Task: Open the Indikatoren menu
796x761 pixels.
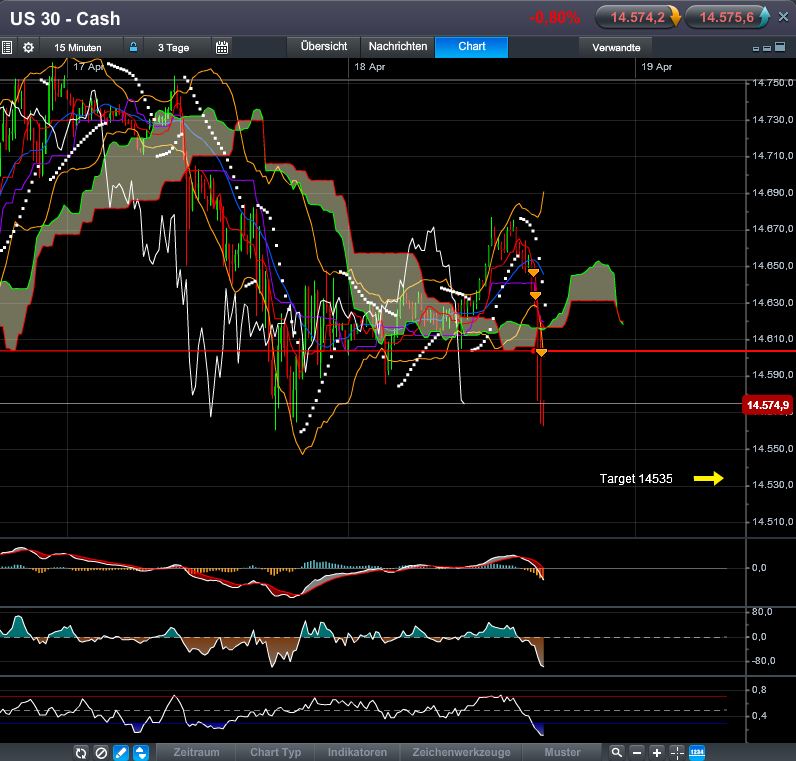Action: coord(357,752)
